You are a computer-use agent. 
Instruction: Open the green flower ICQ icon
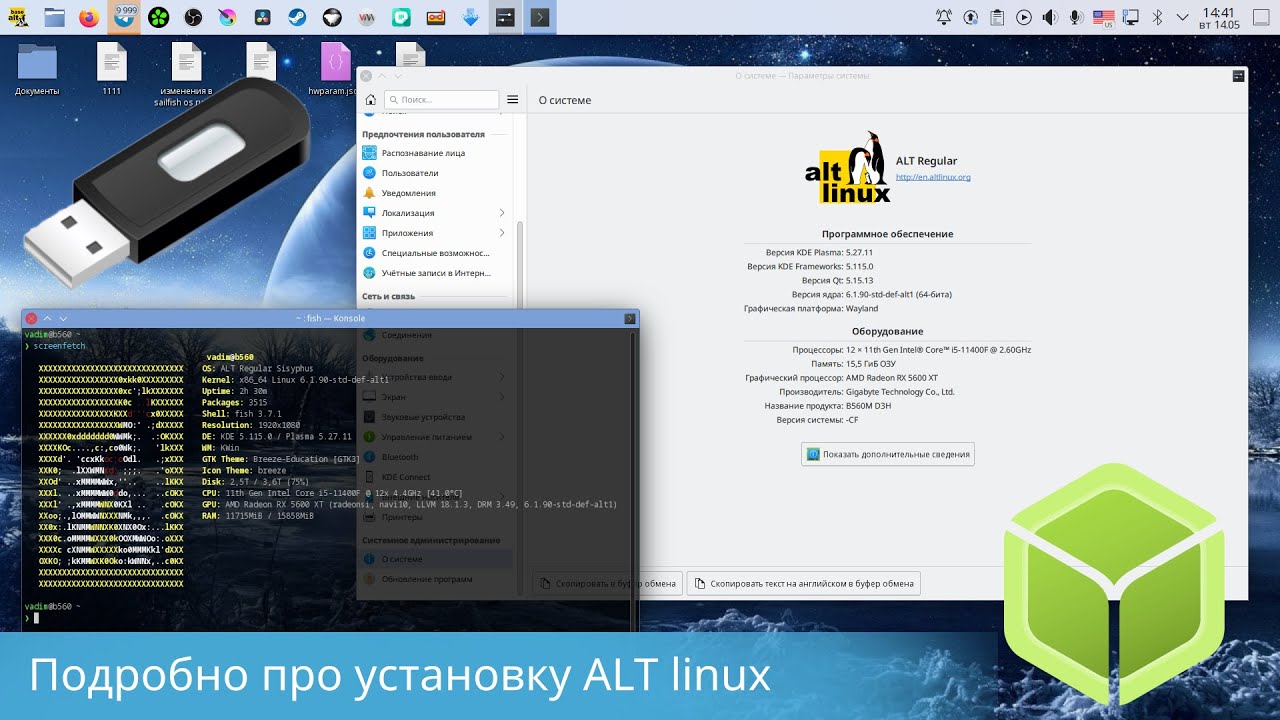click(159, 17)
